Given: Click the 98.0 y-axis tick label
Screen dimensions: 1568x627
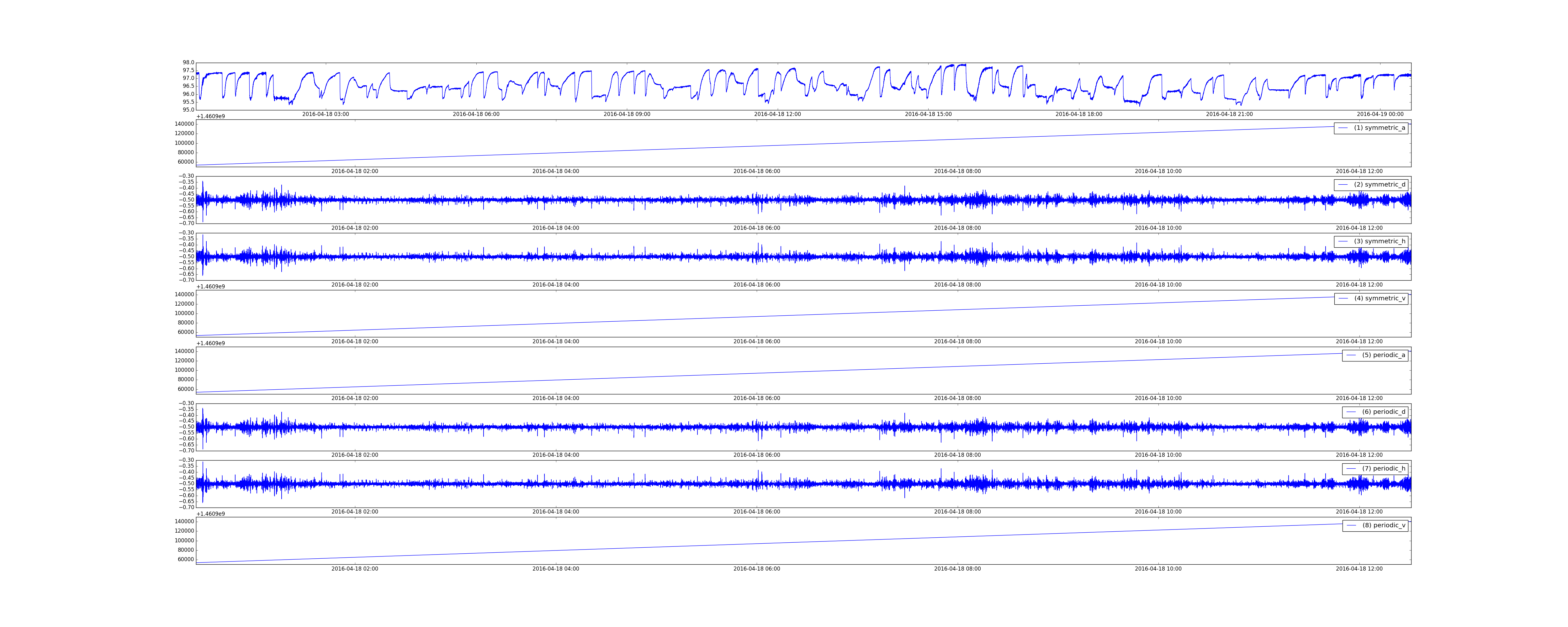Looking at the screenshot, I should pyautogui.click(x=188, y=63).
